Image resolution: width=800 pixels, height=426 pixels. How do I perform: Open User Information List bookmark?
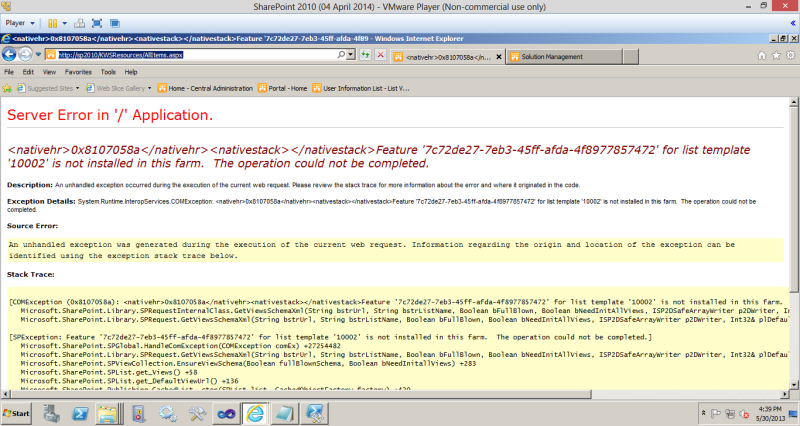pos(361,88)
